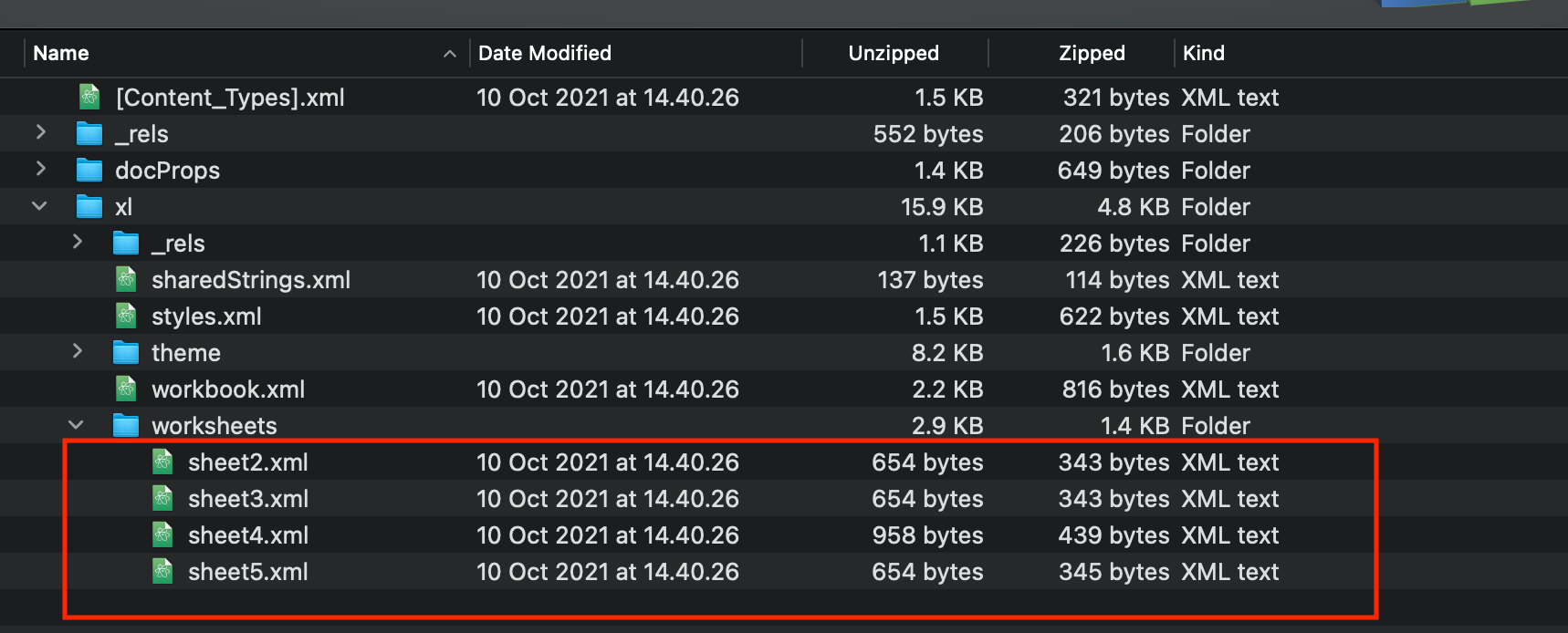Collapse the xl folder
This screenshot has width=1568, height=633.
point(39,206)
